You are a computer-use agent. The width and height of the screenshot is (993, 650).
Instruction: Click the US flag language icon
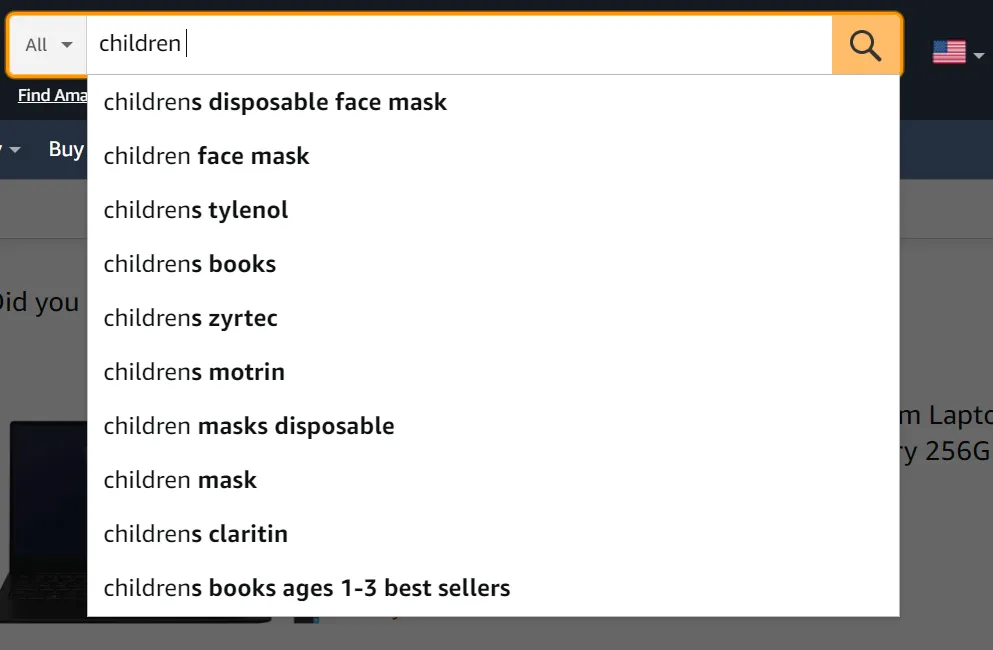pyautogui.click(x=948, y=52)
